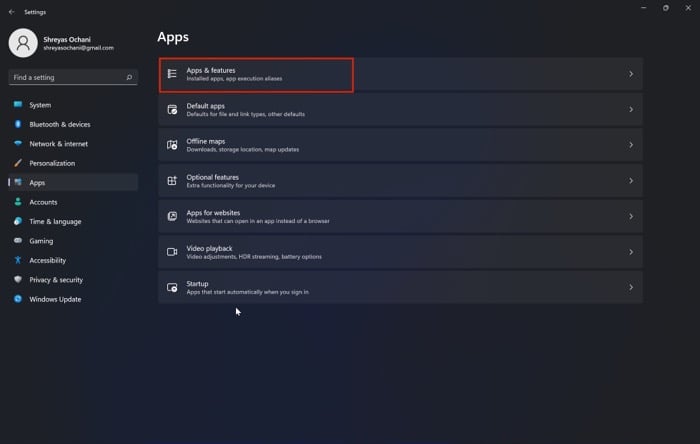The height and width of the screenshot is (444, 700).
Task: Open the Apps & features page
Action: tap(400, 74)
